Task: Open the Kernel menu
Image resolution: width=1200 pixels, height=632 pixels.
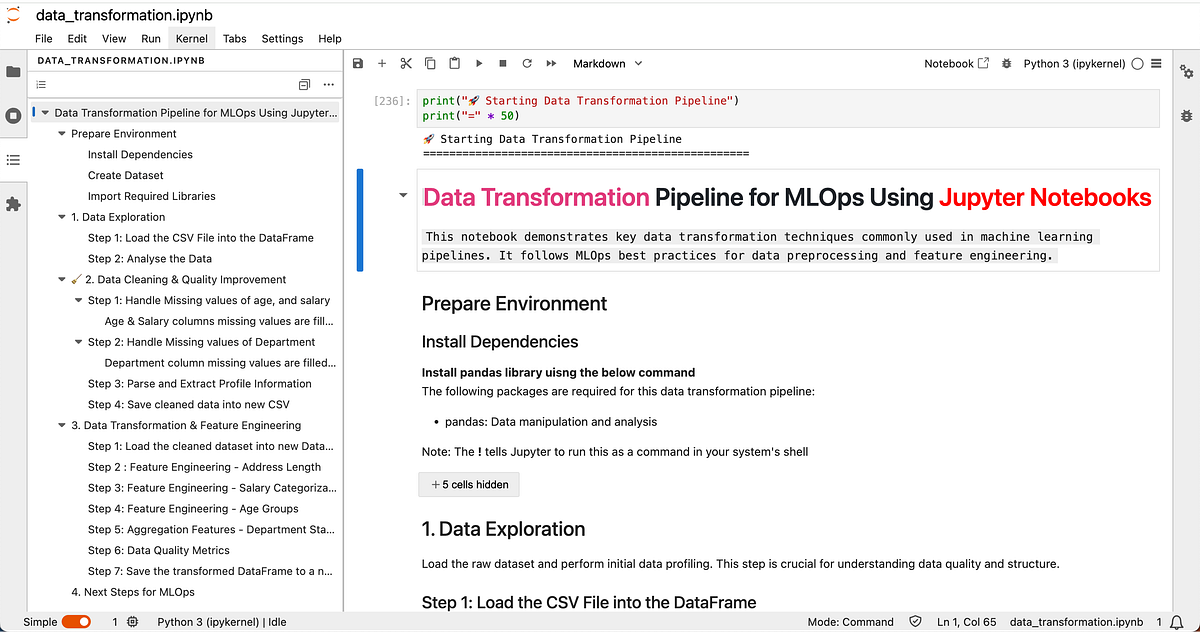Action: (191, 38)
